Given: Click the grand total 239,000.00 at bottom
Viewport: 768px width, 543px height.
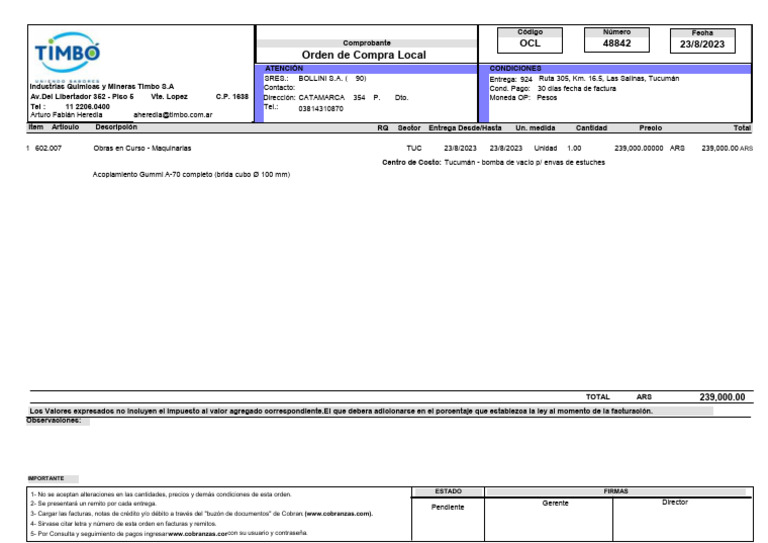Looking at the screenshot, I should pos(722,397).
